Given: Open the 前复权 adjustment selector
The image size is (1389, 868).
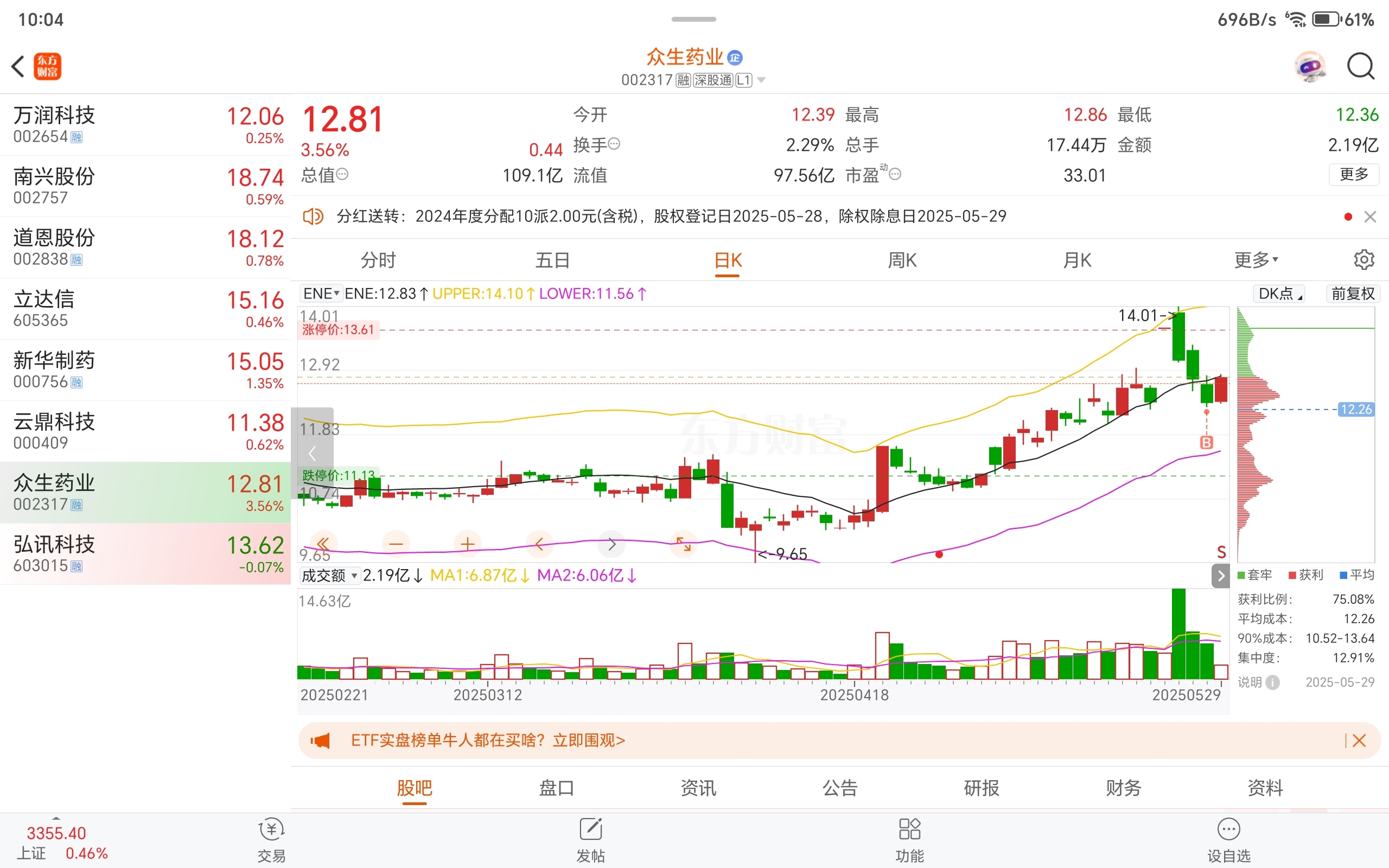Looking at the screenshot, I should 1353,294.
